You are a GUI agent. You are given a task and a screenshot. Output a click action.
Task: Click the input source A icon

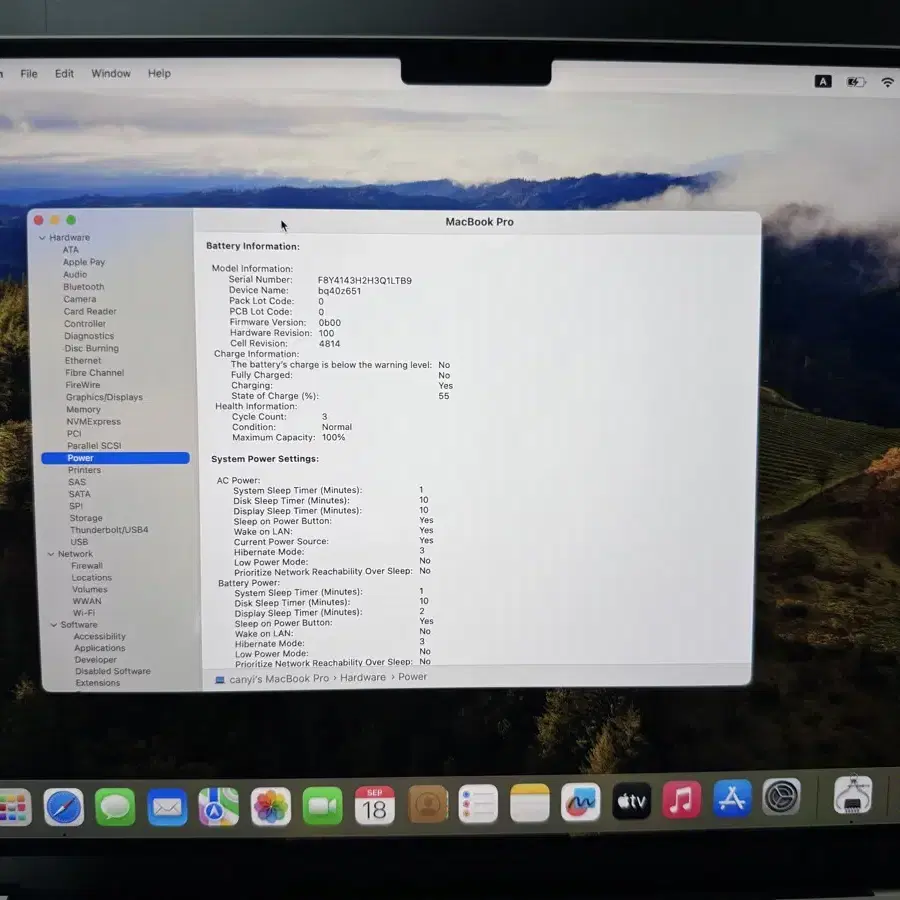coord(823,82)
